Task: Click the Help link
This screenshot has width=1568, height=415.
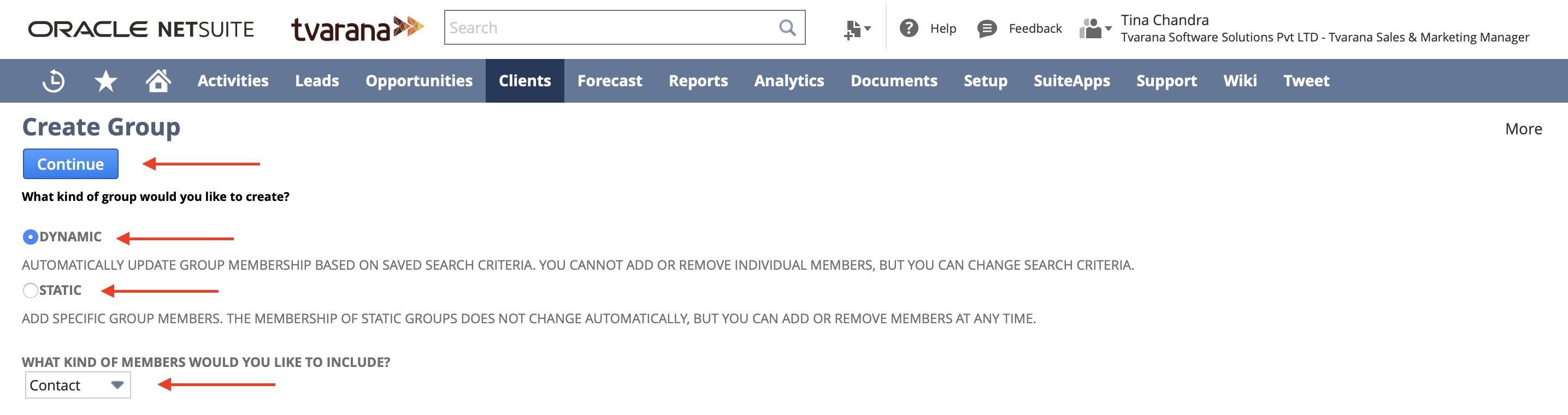Action: (943, 28)
